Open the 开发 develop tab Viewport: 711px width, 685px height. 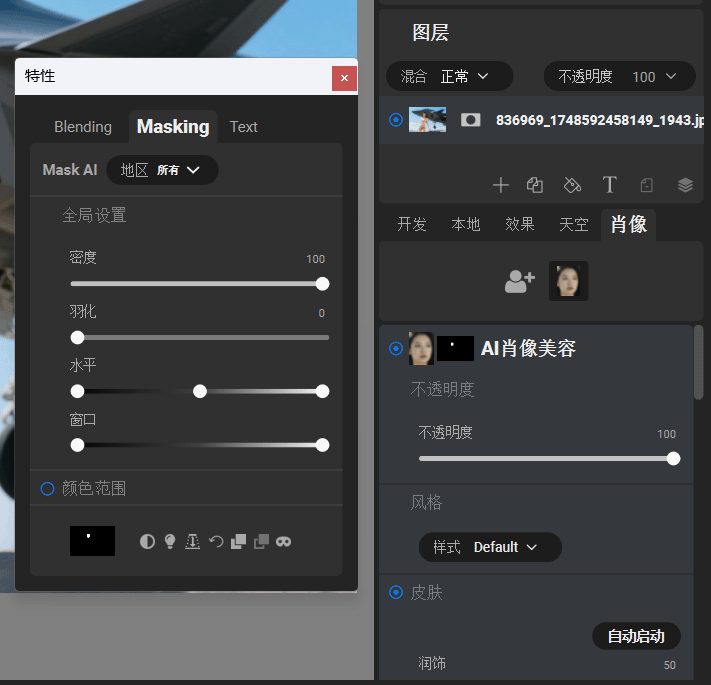pos(412,224)
